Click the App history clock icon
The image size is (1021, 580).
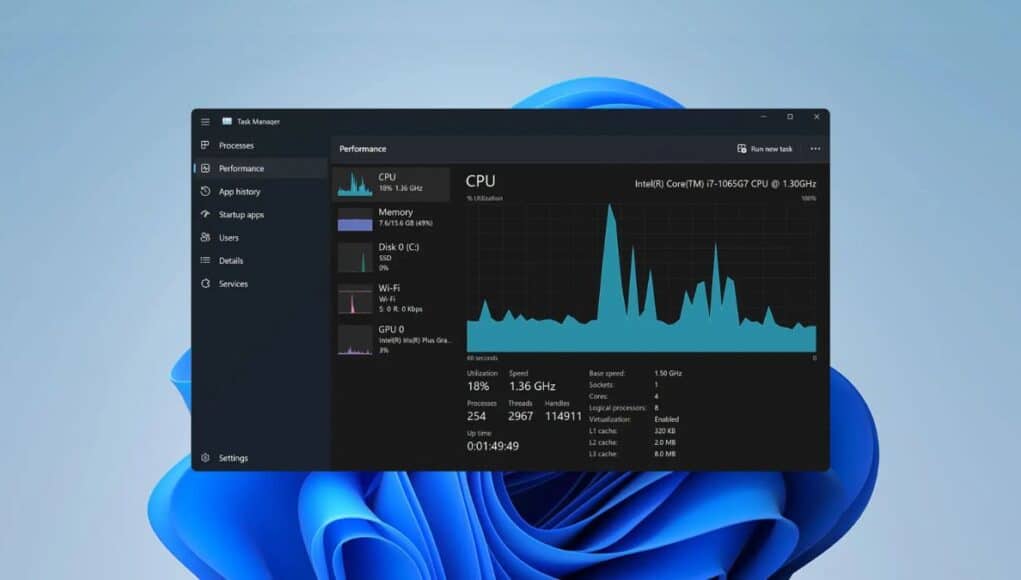pos(205,191)
